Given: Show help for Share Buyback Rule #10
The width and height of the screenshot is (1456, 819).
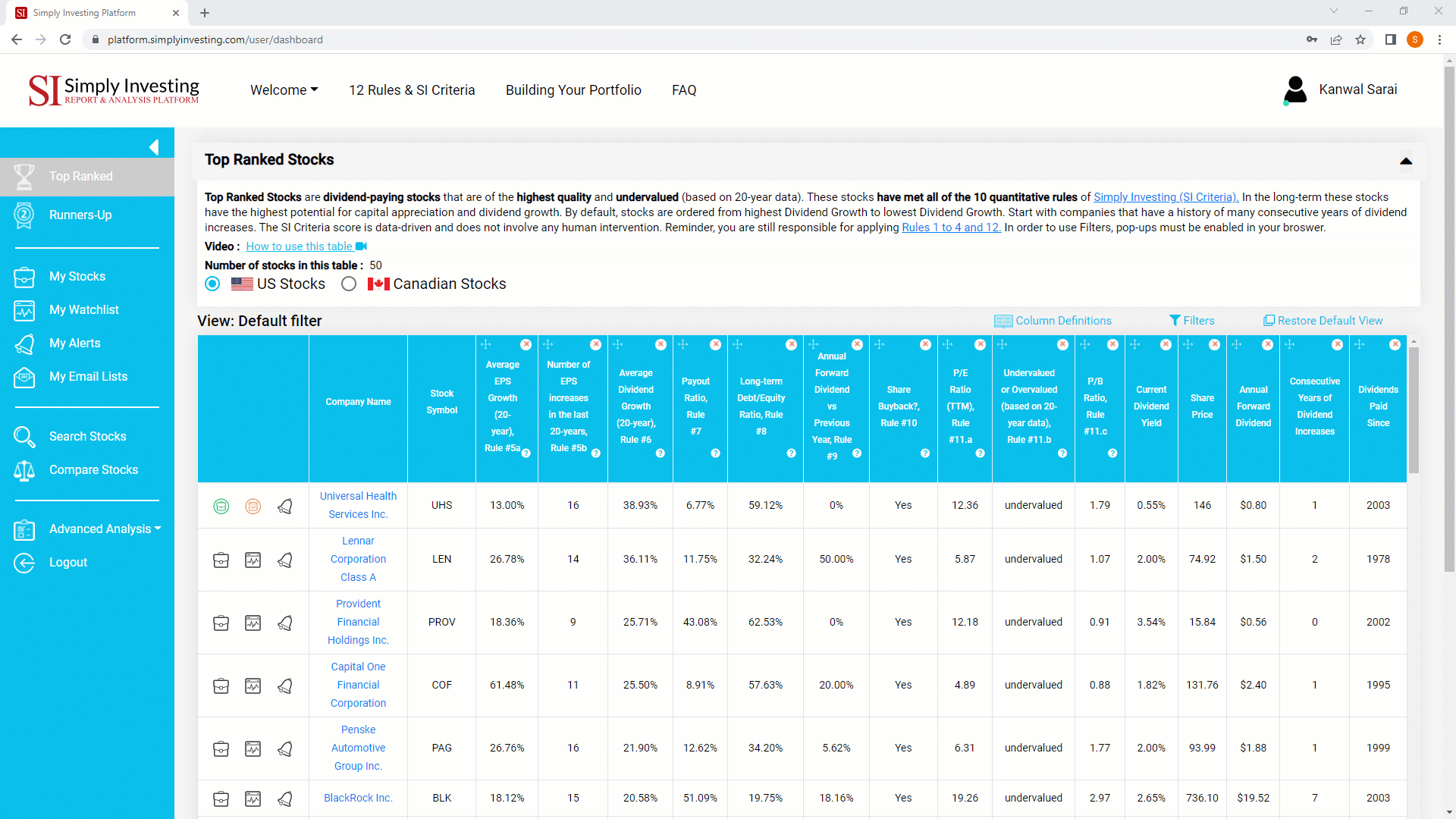Looking at the screenshot, I should (x=925, y=453).
